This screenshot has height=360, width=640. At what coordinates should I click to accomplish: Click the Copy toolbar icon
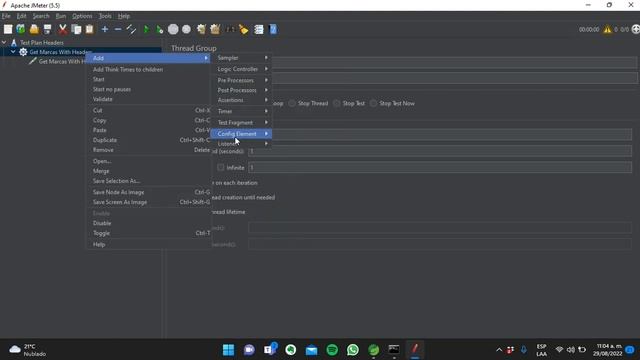click(76, 29)
